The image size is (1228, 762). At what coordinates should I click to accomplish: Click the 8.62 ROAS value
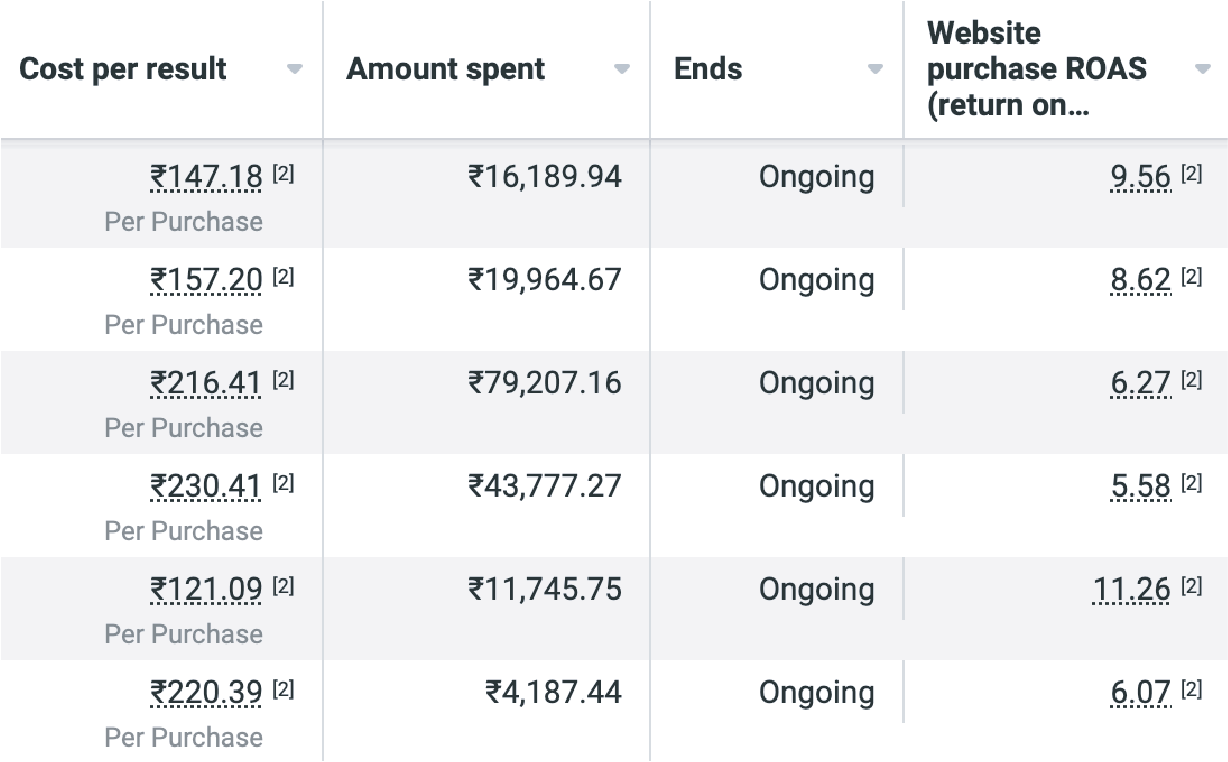1140,280
